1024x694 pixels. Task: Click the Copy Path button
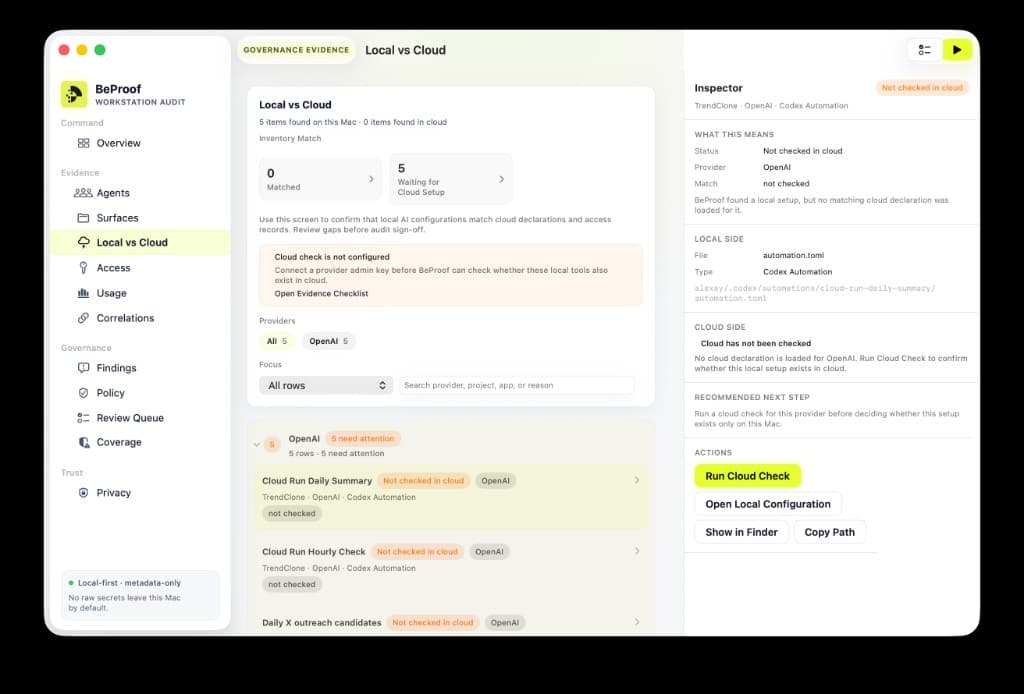pos(829,532)
